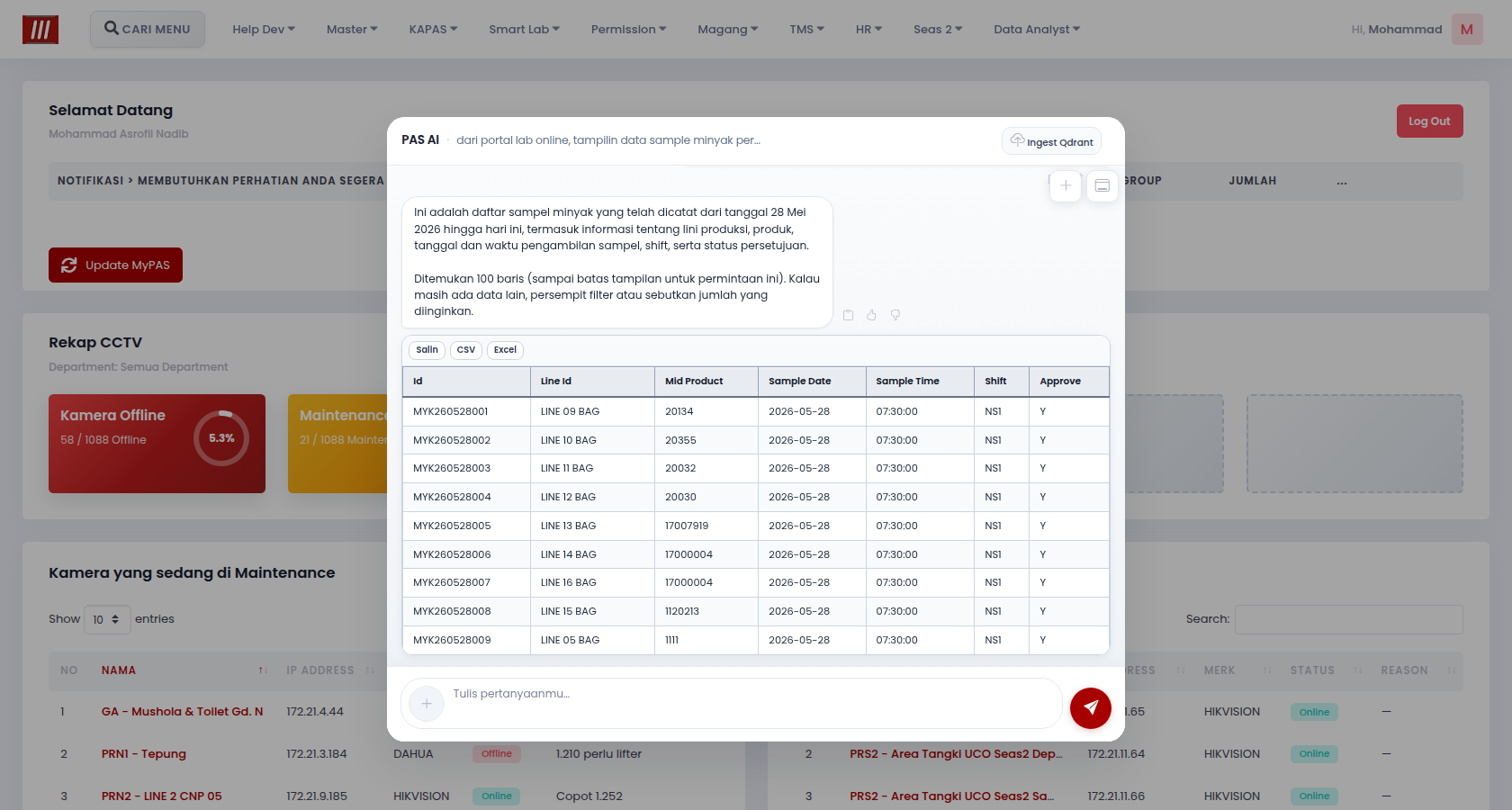Start a new chat with the plus icon
Viewport: 1512px width, 810px height.
click(x=1066, y=185)
